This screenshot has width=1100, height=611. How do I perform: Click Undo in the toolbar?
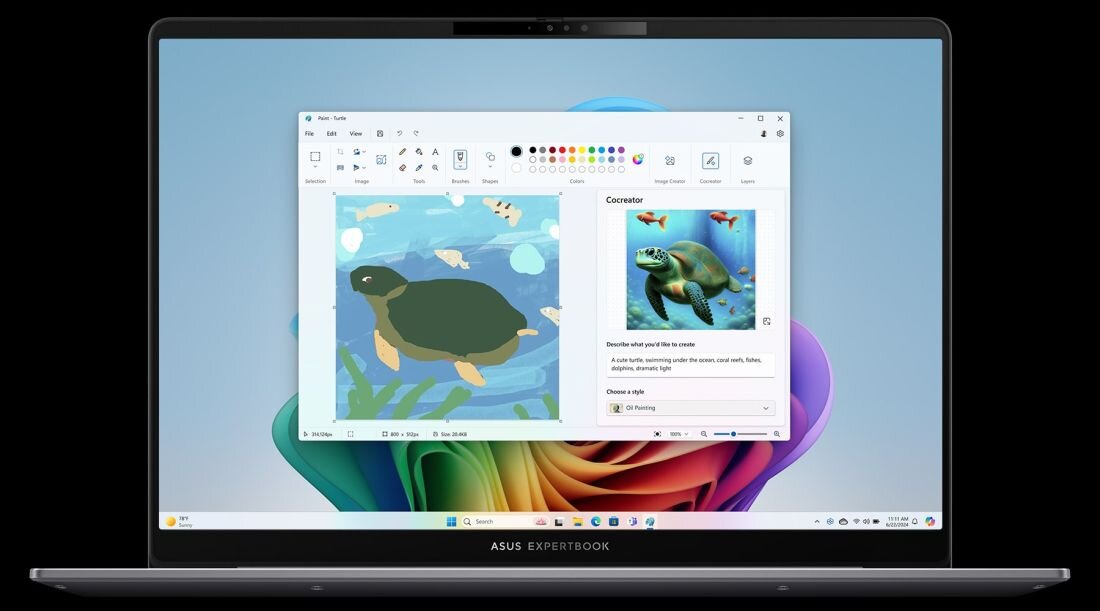click(399, 133)
